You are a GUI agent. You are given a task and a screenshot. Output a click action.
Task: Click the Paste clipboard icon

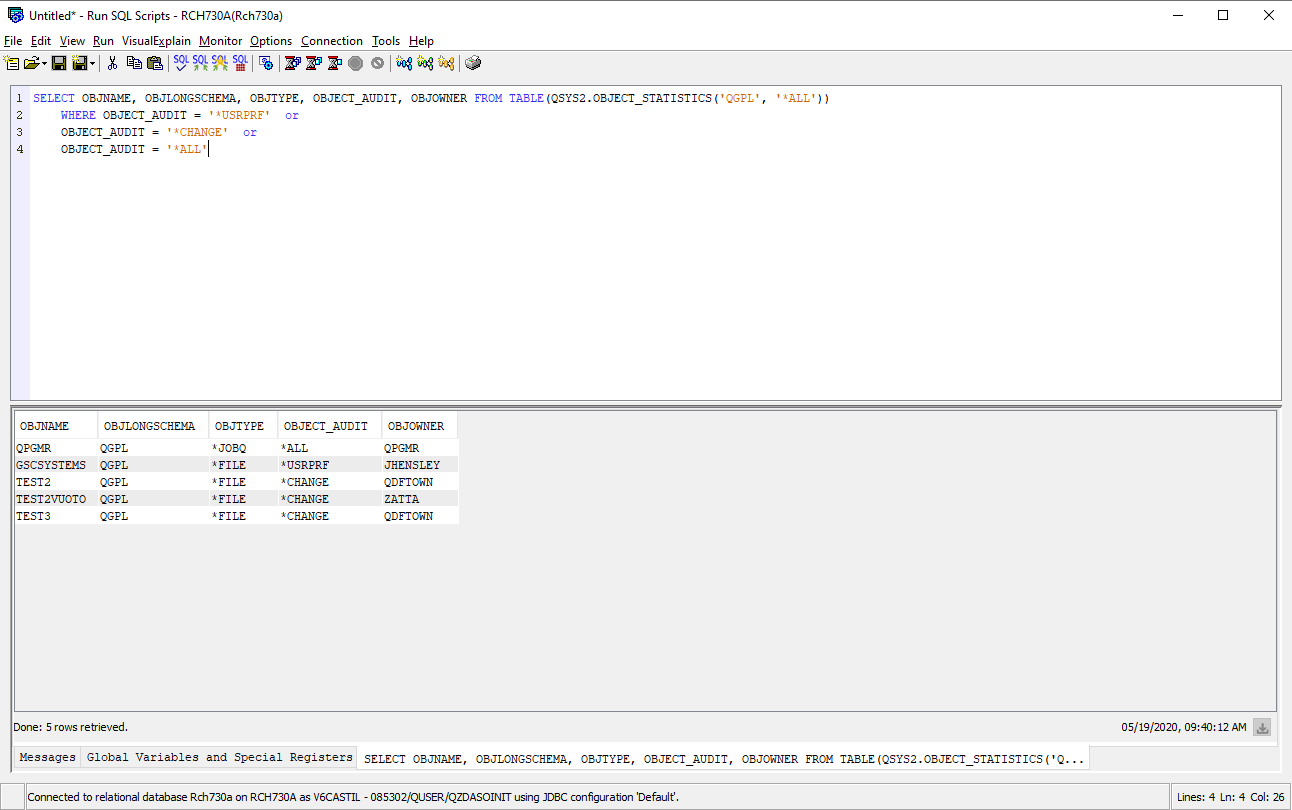155,63
